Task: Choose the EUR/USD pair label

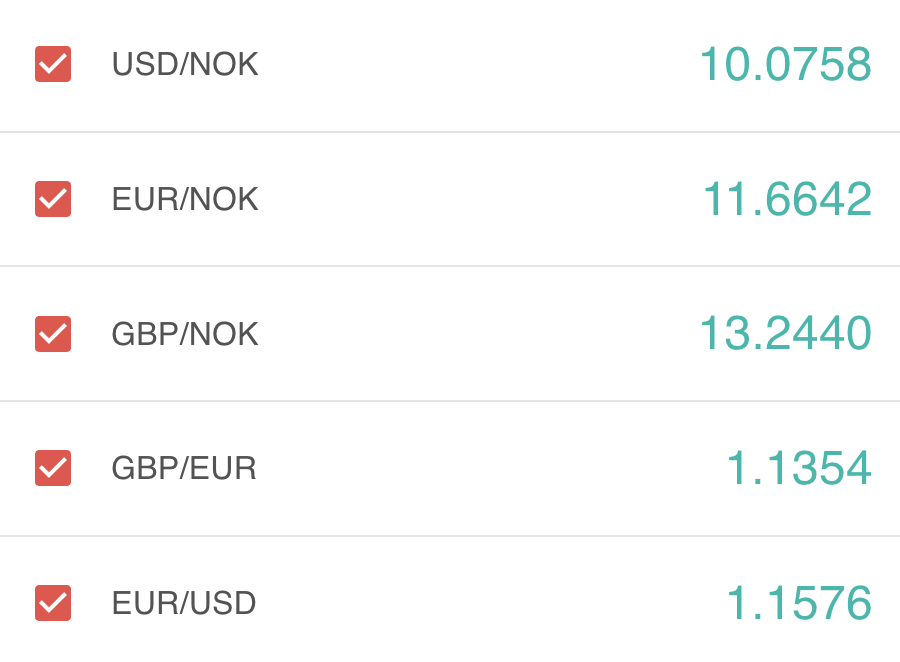Action: click(184, 603)
